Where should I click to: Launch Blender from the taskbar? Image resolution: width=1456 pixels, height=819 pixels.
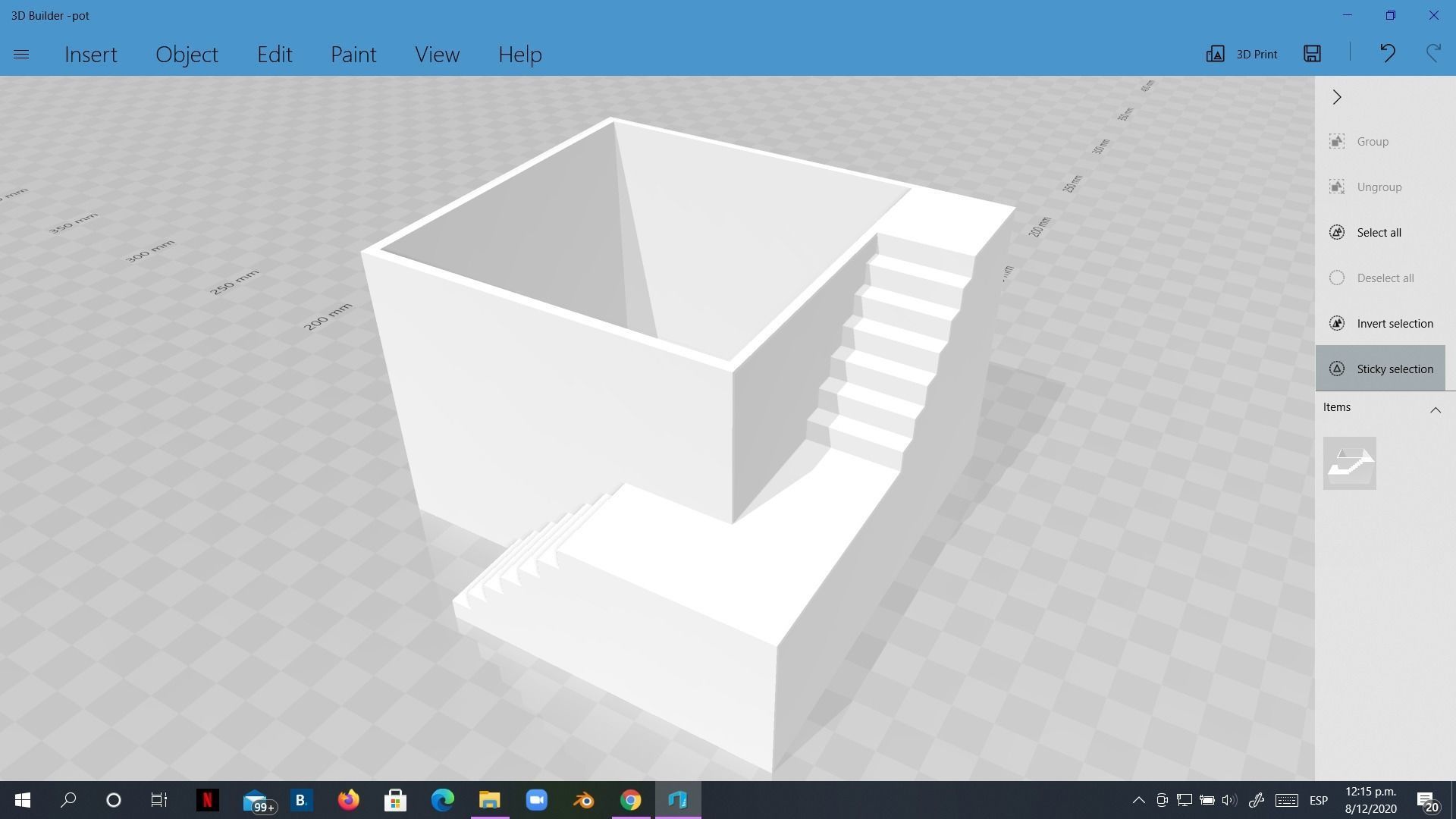coord(584,800)
